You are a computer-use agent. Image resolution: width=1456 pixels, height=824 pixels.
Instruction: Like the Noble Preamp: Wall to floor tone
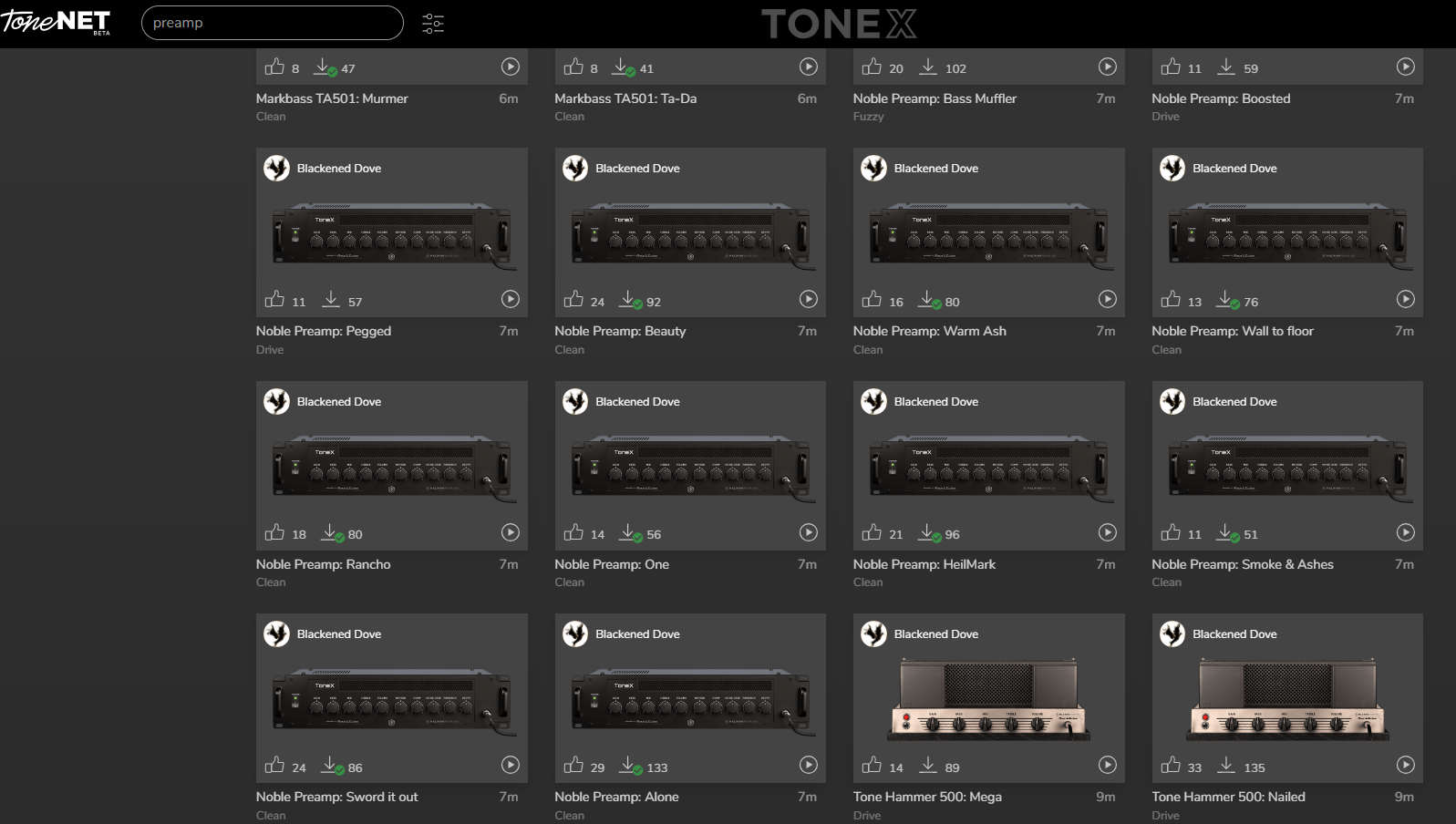[x=1171, y=299]
